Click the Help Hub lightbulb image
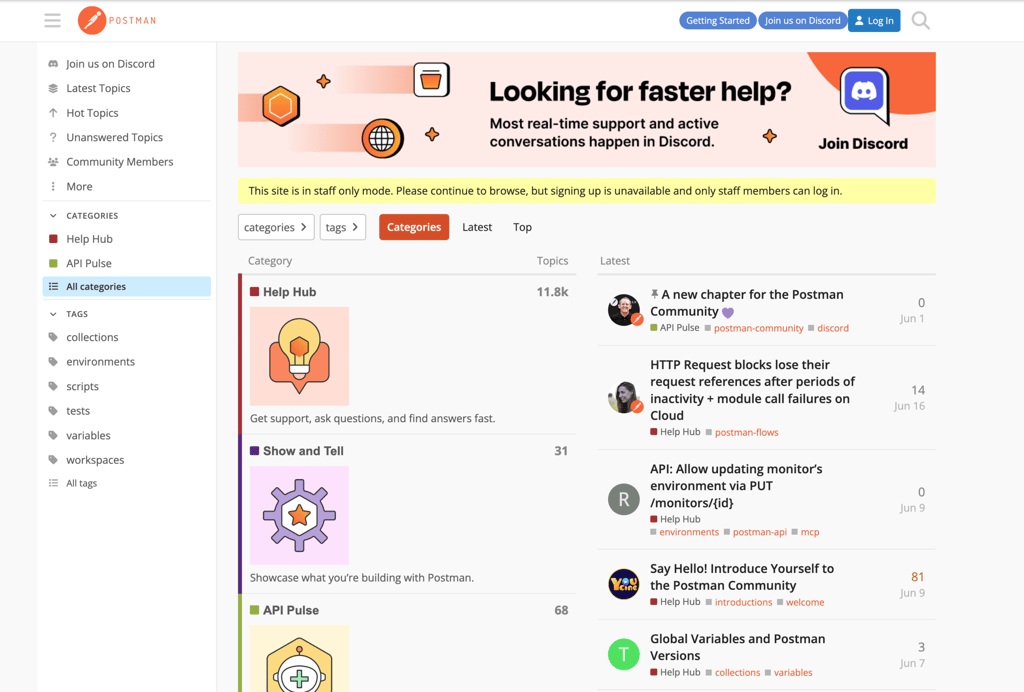This screenshot has height=692, width=1024. [299, 356]
